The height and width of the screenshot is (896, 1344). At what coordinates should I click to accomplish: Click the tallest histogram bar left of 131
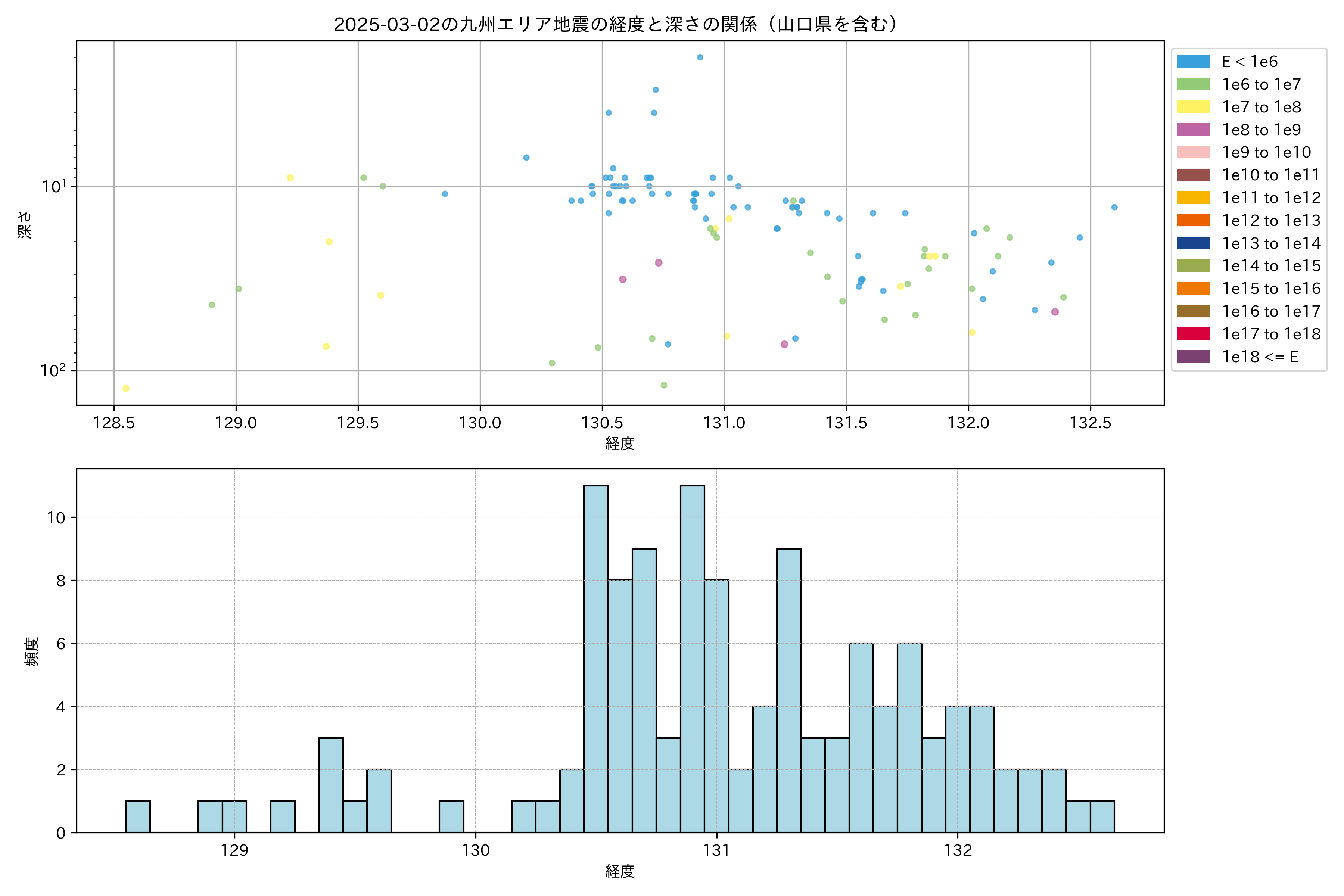pos(692,657)
